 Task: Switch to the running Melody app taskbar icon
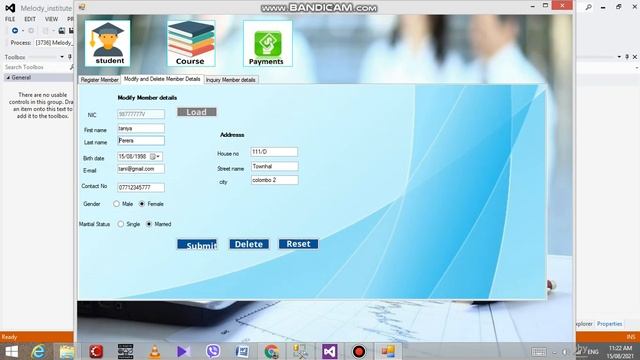point(388,351)
